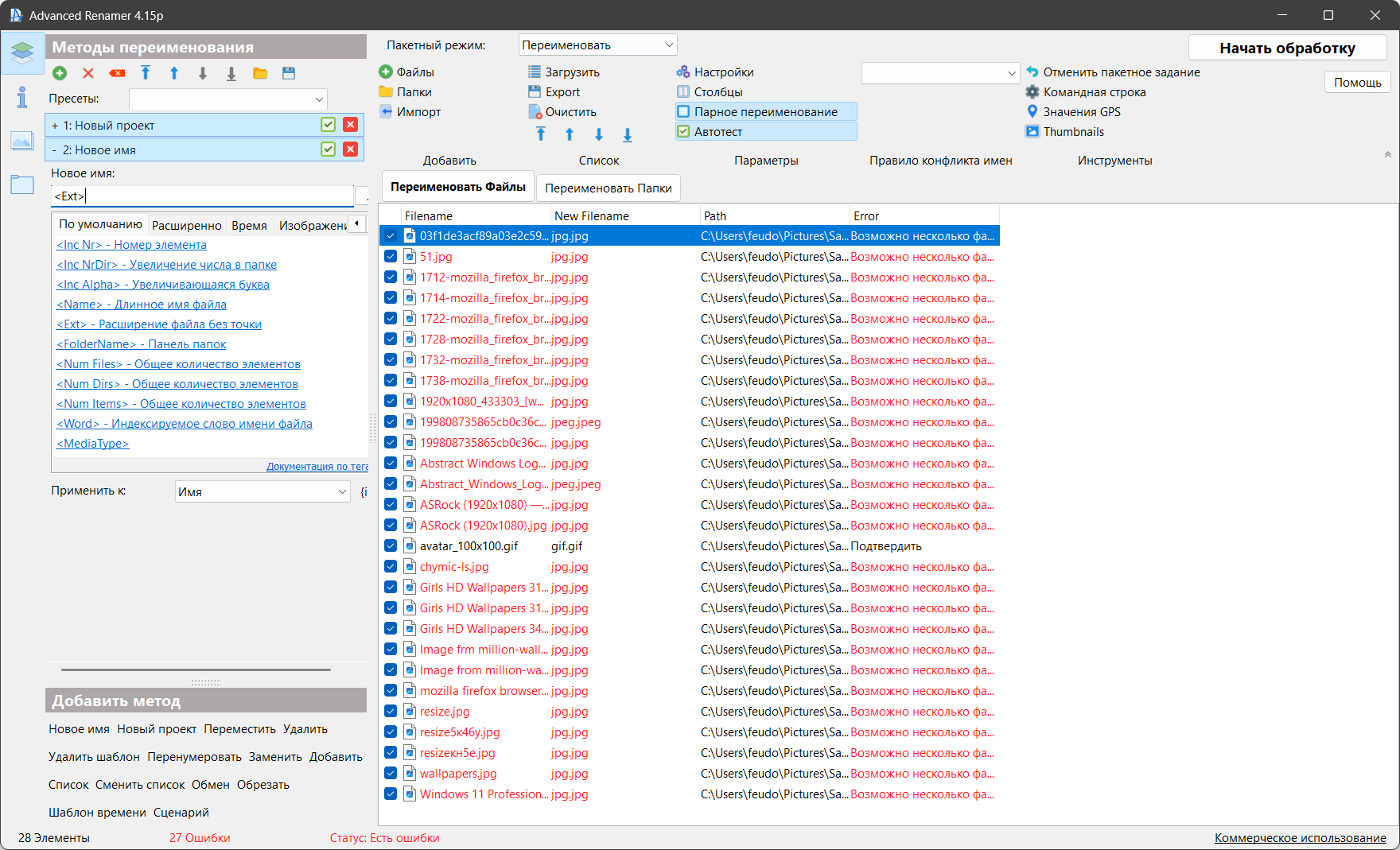Screen dimensions: 1400x850
Task: Click the red X delete method icon
Action: tap(88, 73)
